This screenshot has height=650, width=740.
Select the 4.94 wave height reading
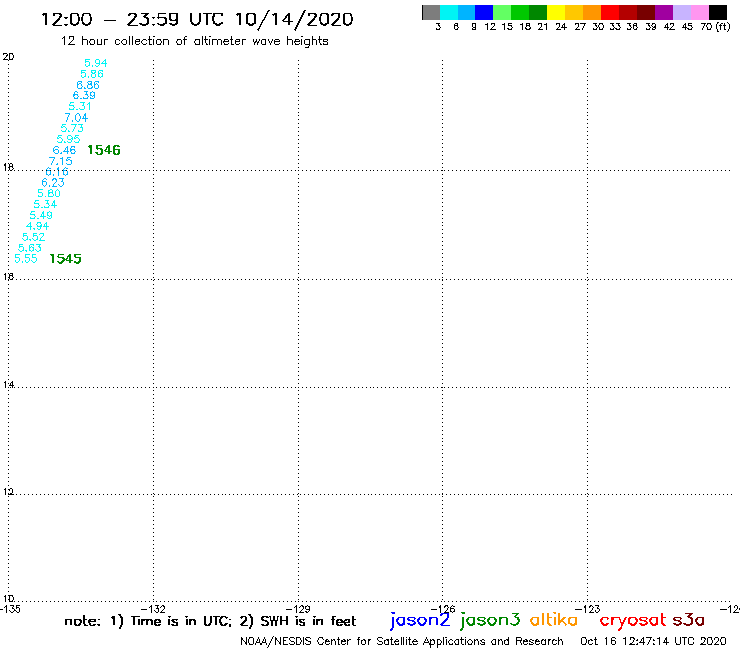click(37, 226)
